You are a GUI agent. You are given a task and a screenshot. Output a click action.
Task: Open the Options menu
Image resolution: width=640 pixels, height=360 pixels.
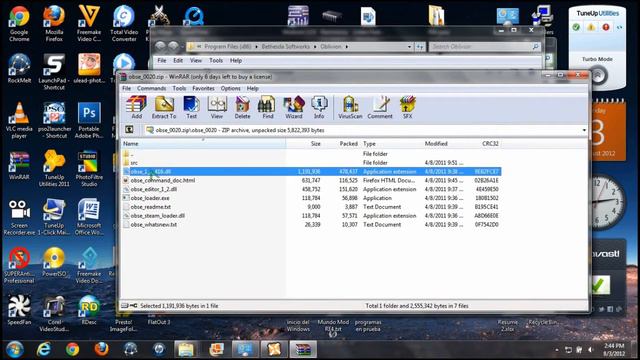click(231, 88)
